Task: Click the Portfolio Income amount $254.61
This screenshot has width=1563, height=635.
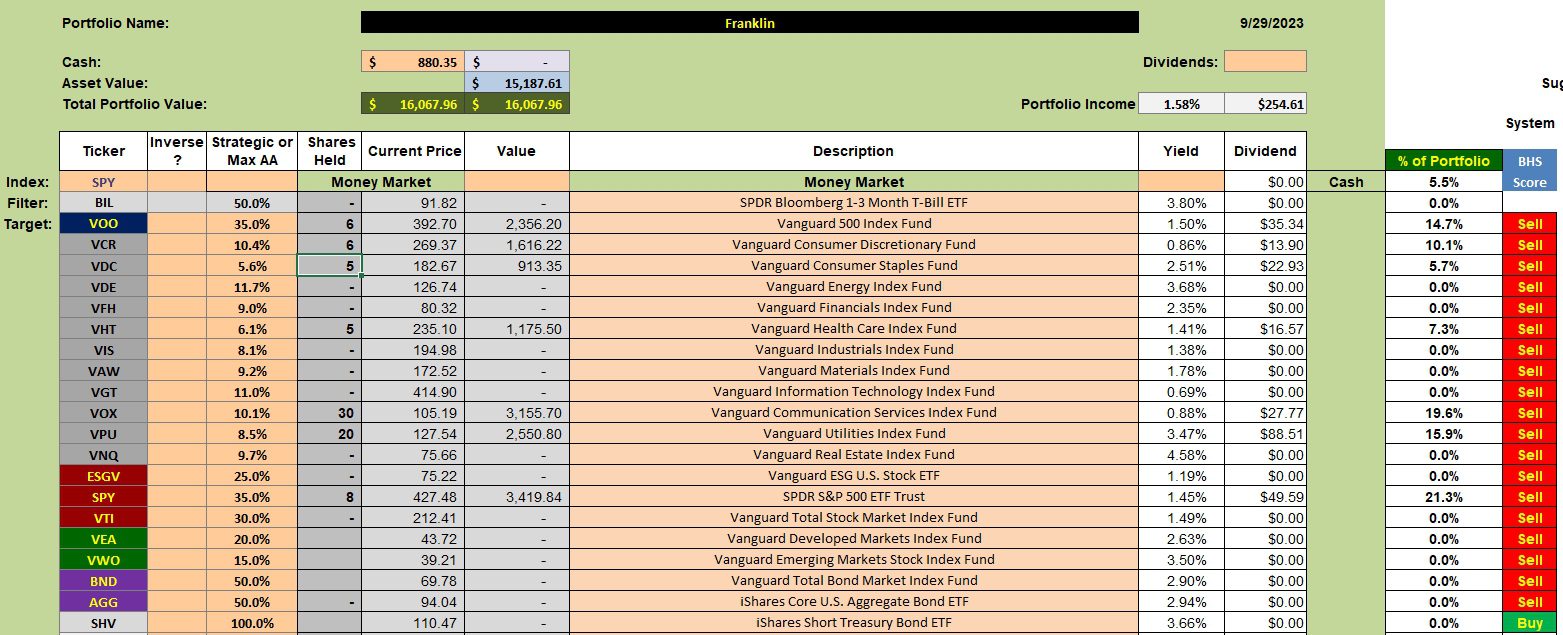Action: [x=1265, y=104]
